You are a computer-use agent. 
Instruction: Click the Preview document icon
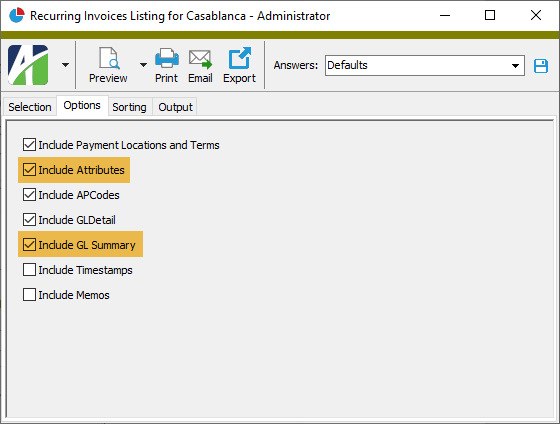pos(109,58)
